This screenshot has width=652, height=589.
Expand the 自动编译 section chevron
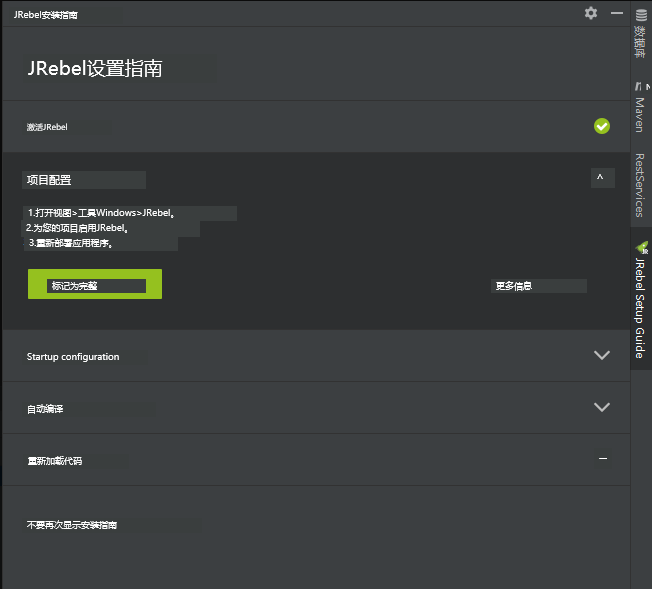602,407
